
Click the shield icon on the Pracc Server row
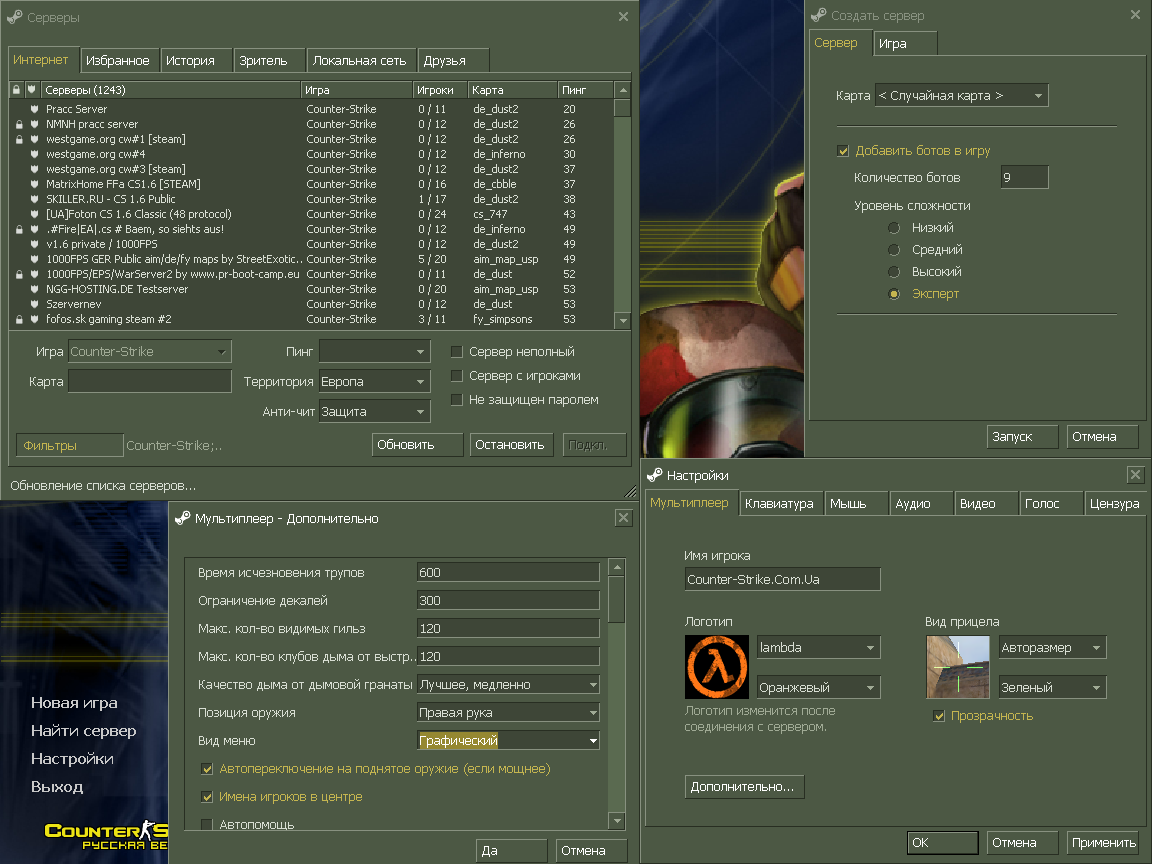point(35,109)
